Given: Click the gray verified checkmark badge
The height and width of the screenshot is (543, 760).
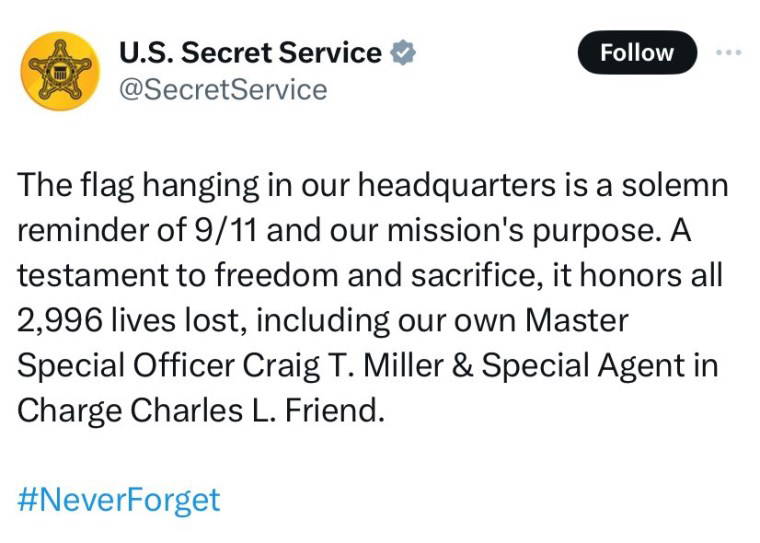Looking at the screenshot, I should pyautogui.click(x=403, y=53).
